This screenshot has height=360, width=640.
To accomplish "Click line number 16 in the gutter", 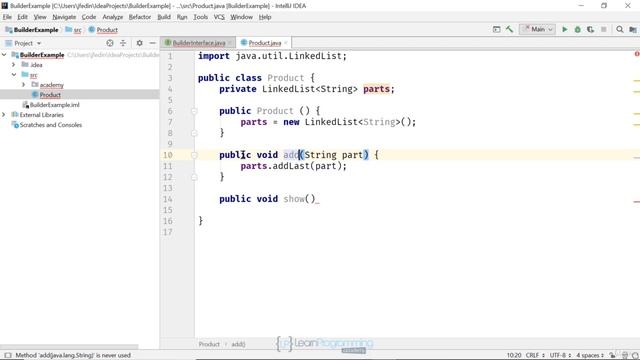I will click(x=168, y=221).
